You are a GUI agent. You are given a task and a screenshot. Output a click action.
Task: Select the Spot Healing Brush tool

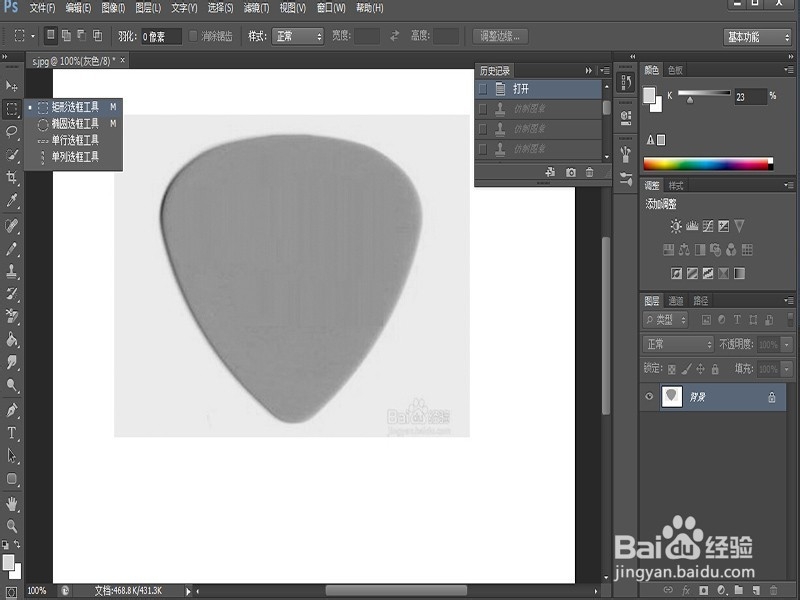tap(12, 225)
